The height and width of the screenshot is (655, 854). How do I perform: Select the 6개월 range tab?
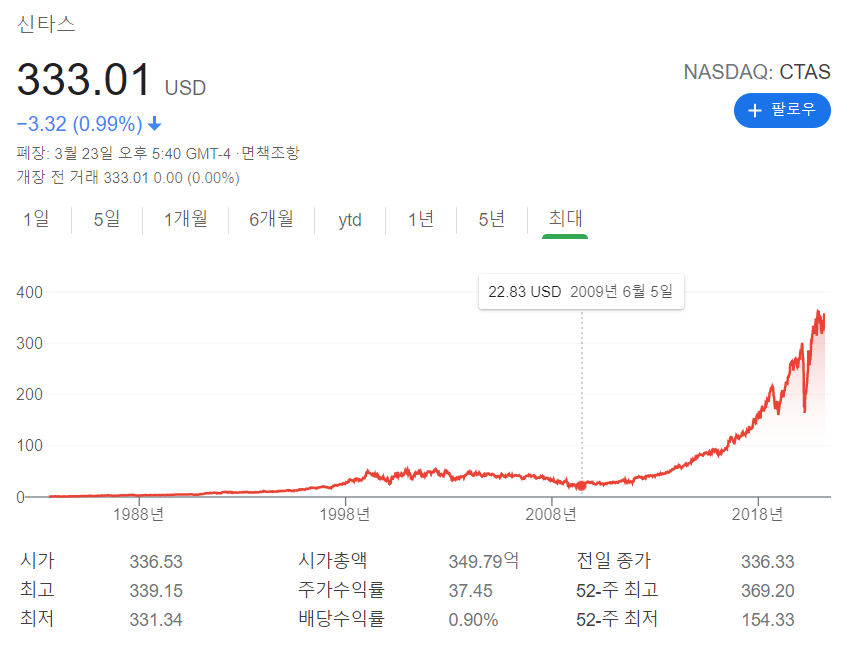[272, 220]
